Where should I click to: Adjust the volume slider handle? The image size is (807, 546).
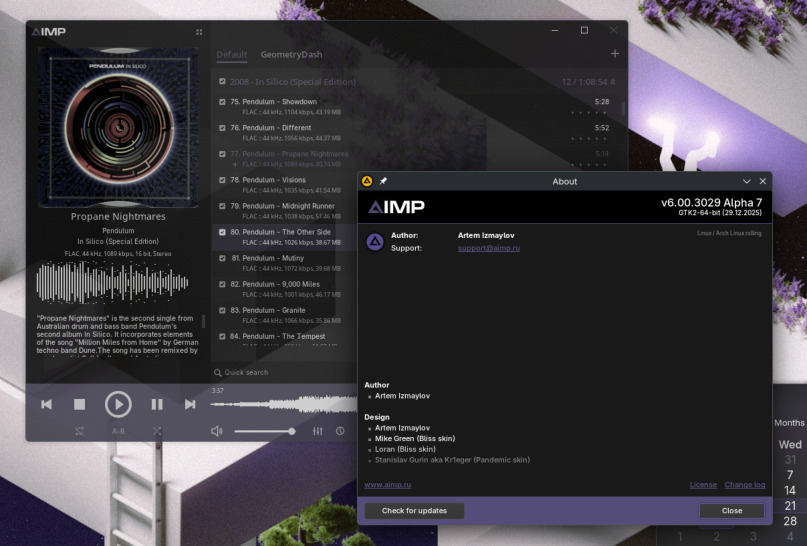coord(292,431)
